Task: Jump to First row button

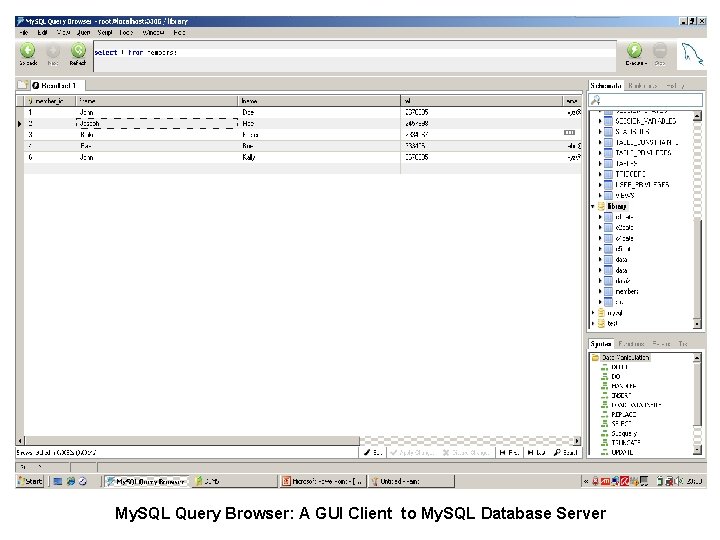Action: [509, 453]
